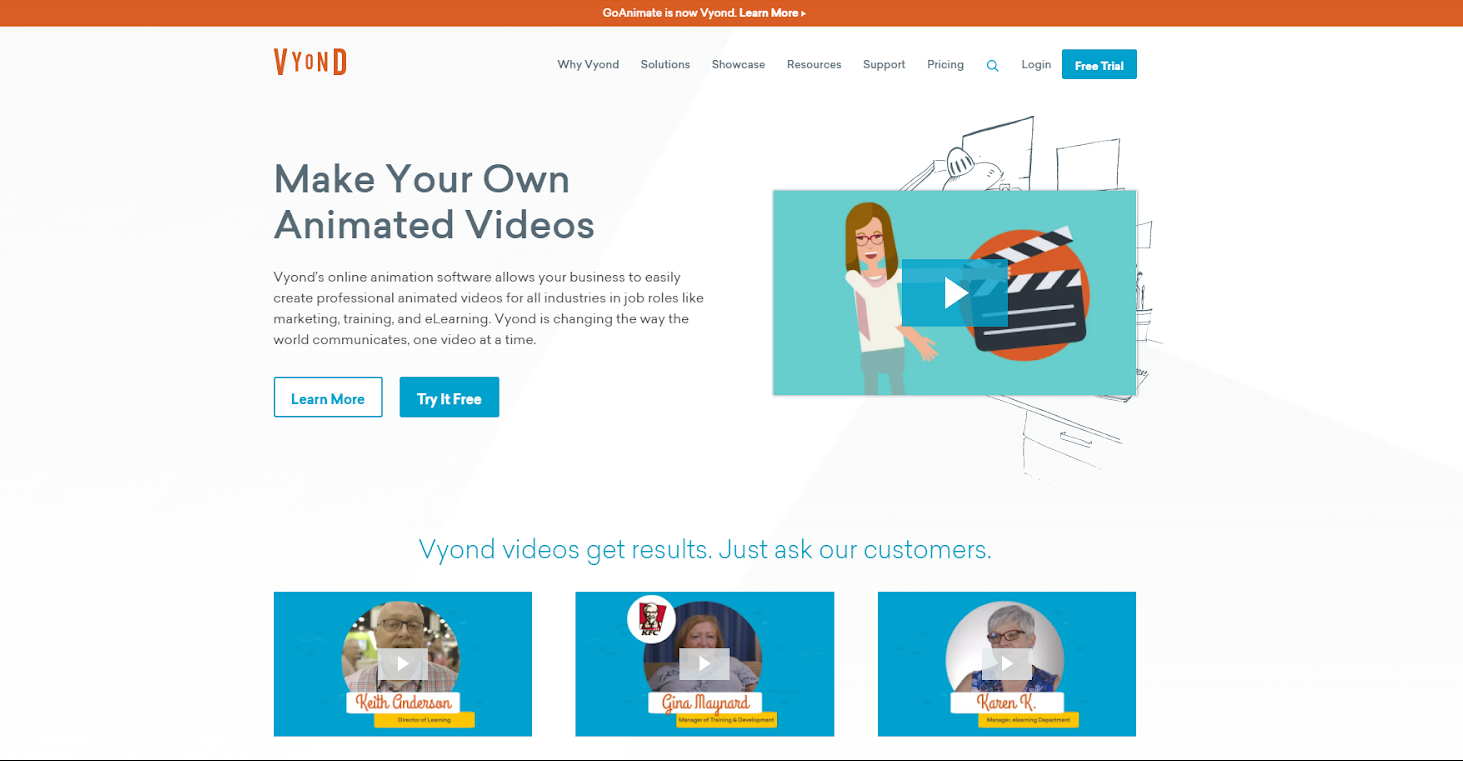Play Gina Maynard's testimonial video
The height and width of the screenshot is (761, 1463).
tap(704, 663)
